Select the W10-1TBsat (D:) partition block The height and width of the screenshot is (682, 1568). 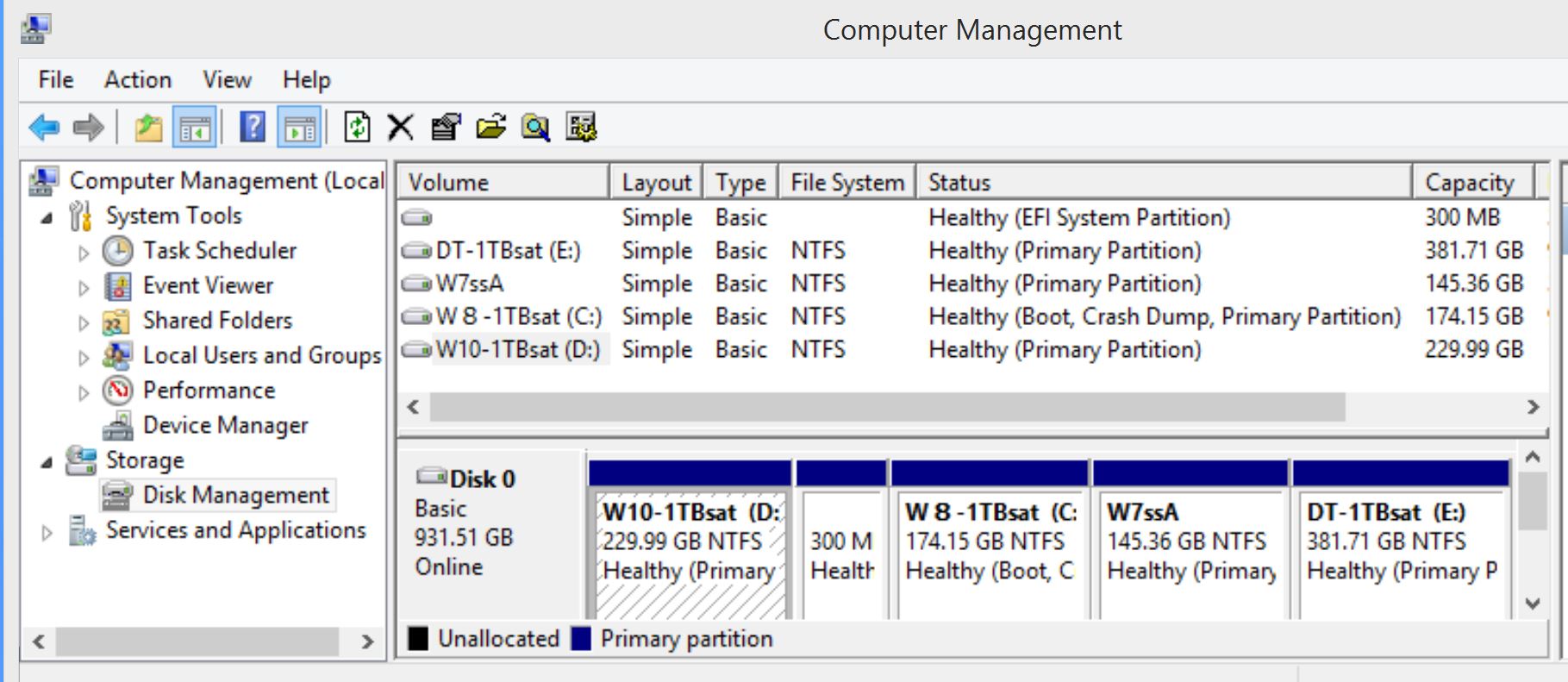690,540
